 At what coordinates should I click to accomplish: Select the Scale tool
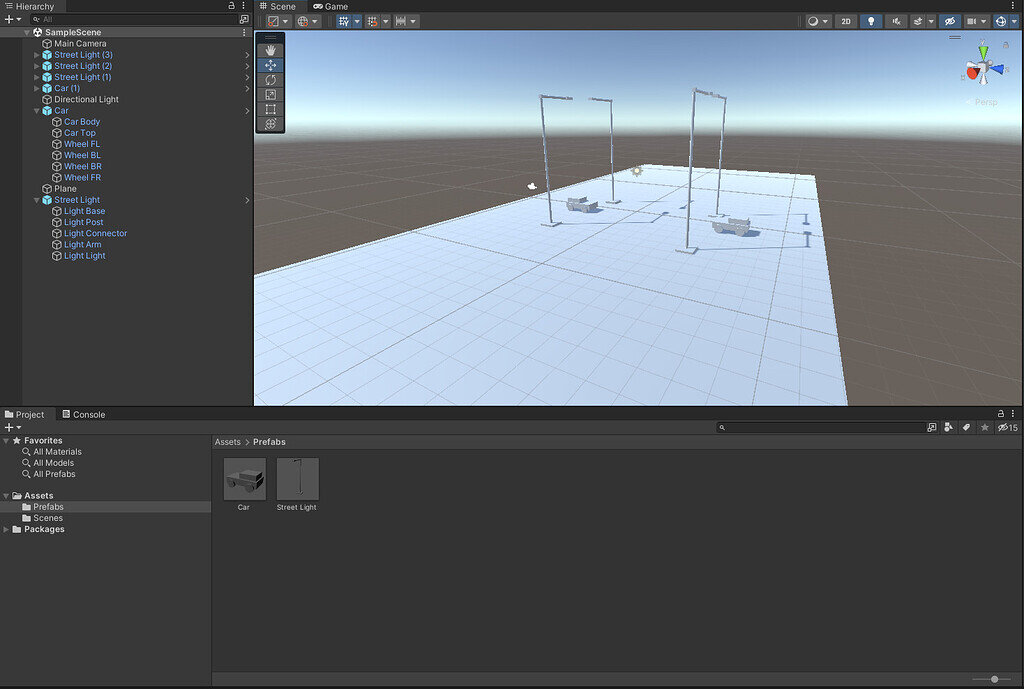270,94
